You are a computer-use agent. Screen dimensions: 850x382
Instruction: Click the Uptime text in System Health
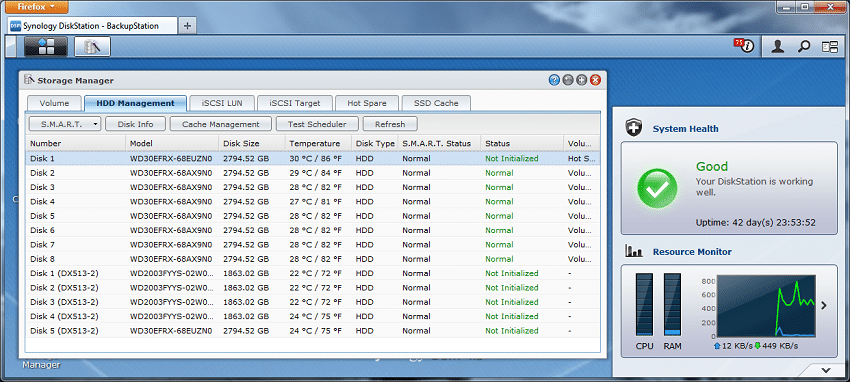(x=755, y=223)
